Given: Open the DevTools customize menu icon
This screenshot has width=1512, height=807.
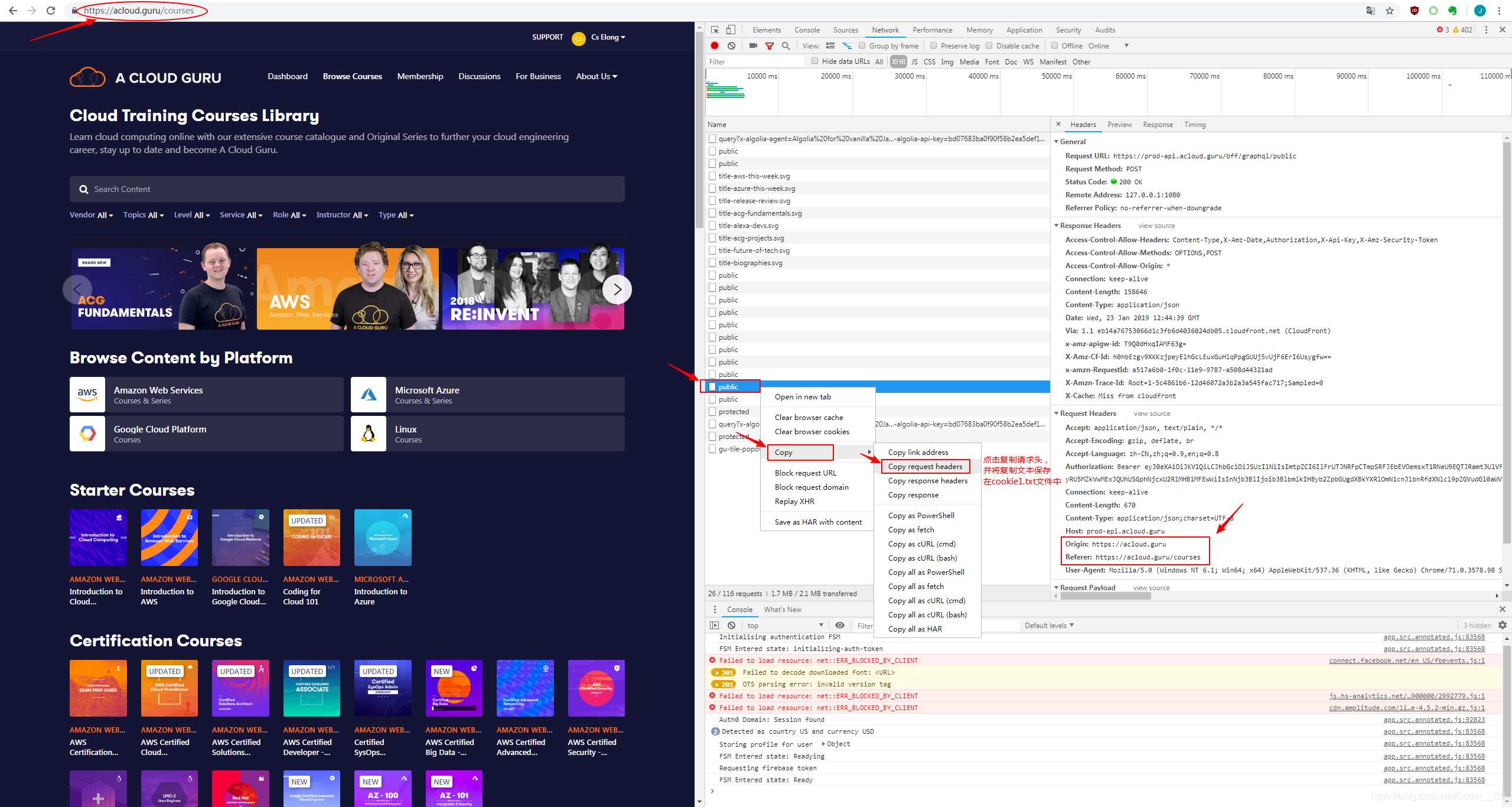Looking at the screenshot, I should tap(1486, 30).
